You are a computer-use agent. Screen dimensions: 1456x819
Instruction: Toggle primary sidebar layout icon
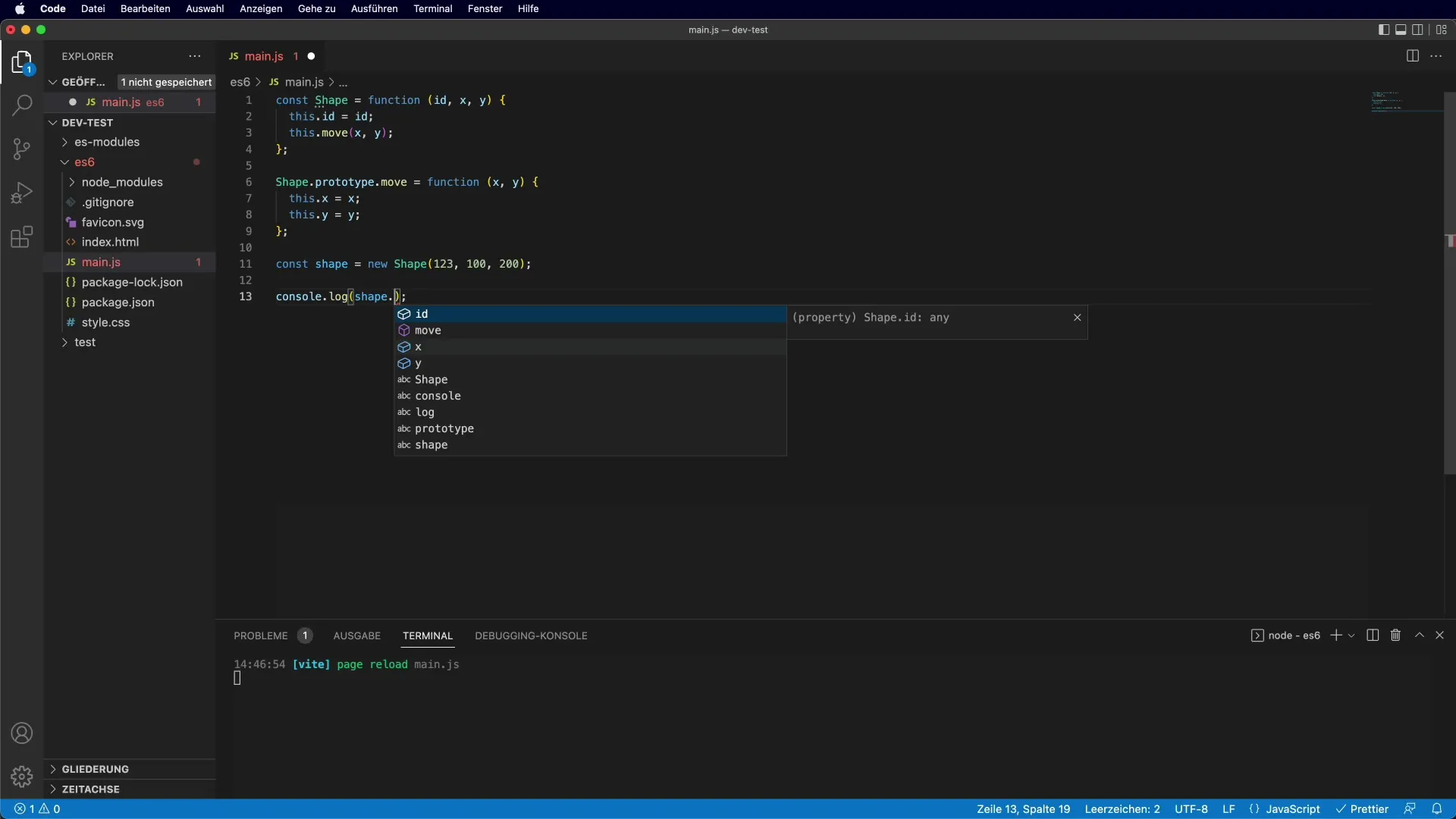tap(1383, 30)
